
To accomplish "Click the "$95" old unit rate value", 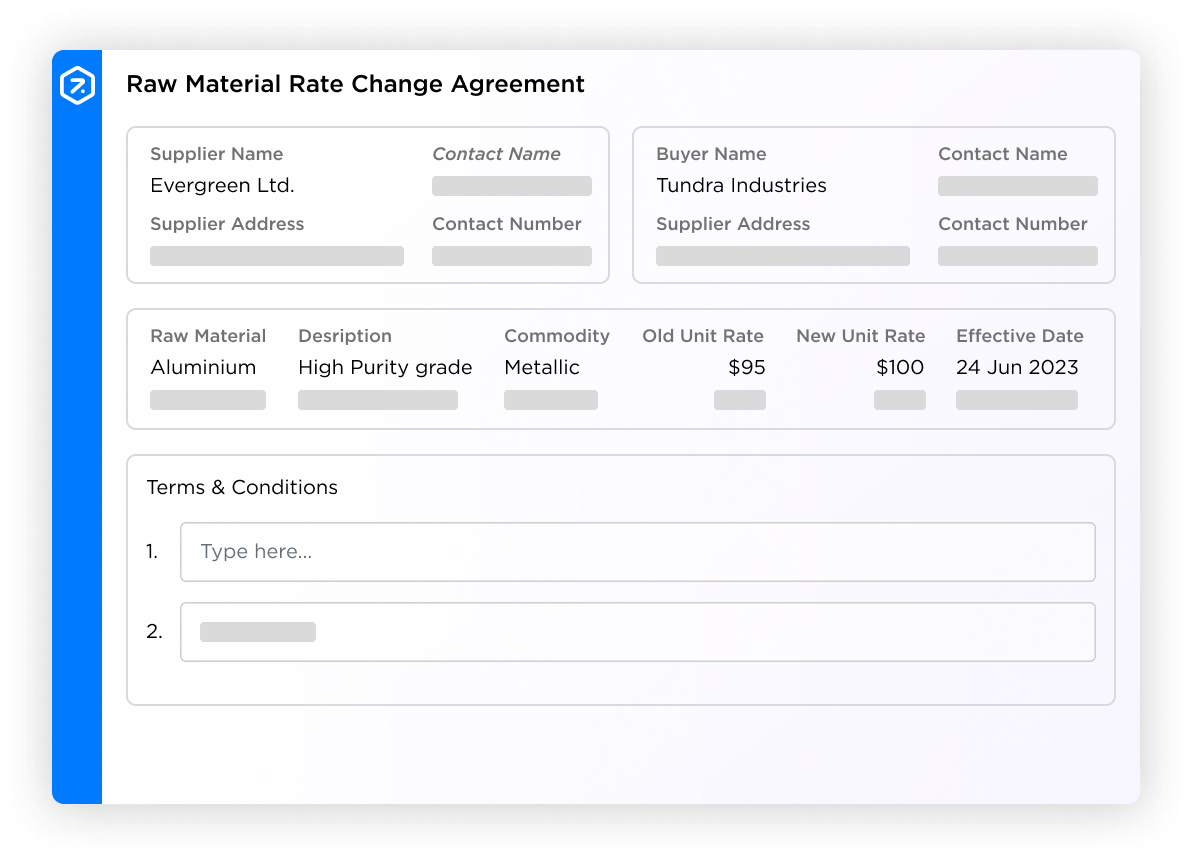I will point(747,367).
